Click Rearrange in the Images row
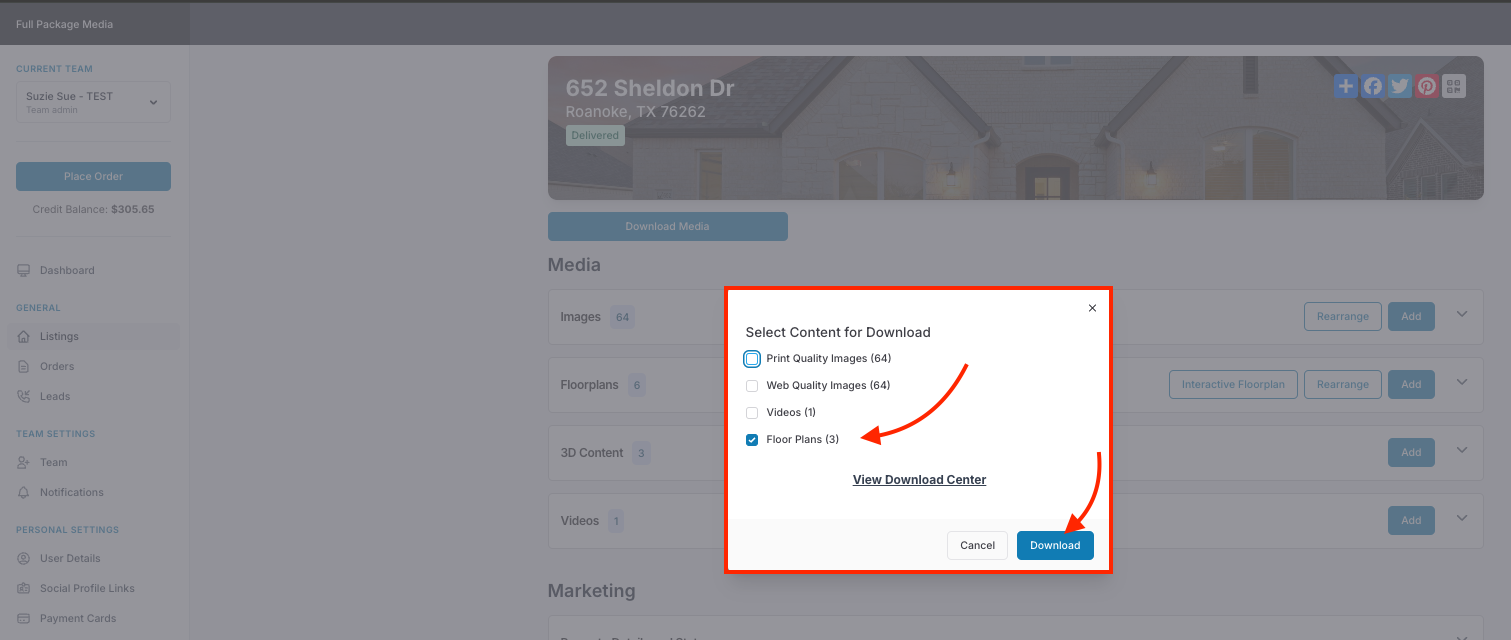 click(x=1343, y=317)
